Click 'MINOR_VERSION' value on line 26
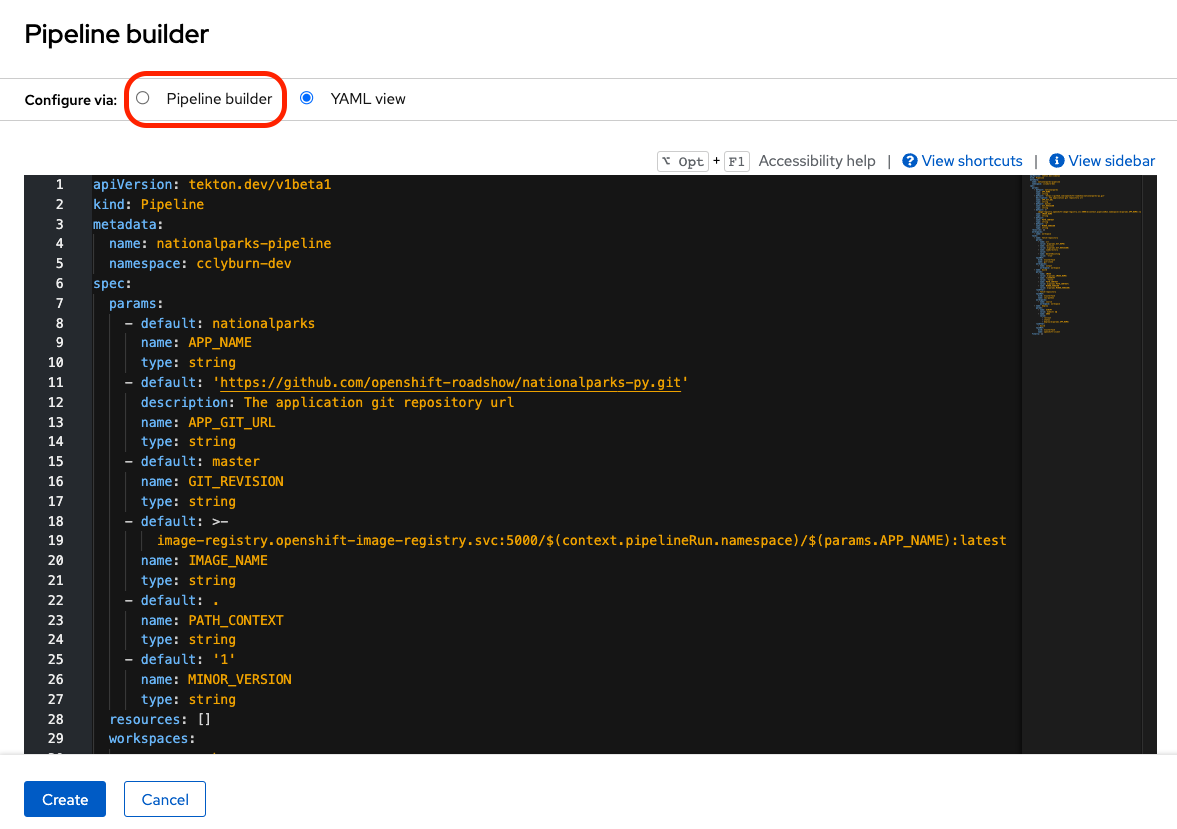This screenshot has width=1177, height=829. point(239,679)
